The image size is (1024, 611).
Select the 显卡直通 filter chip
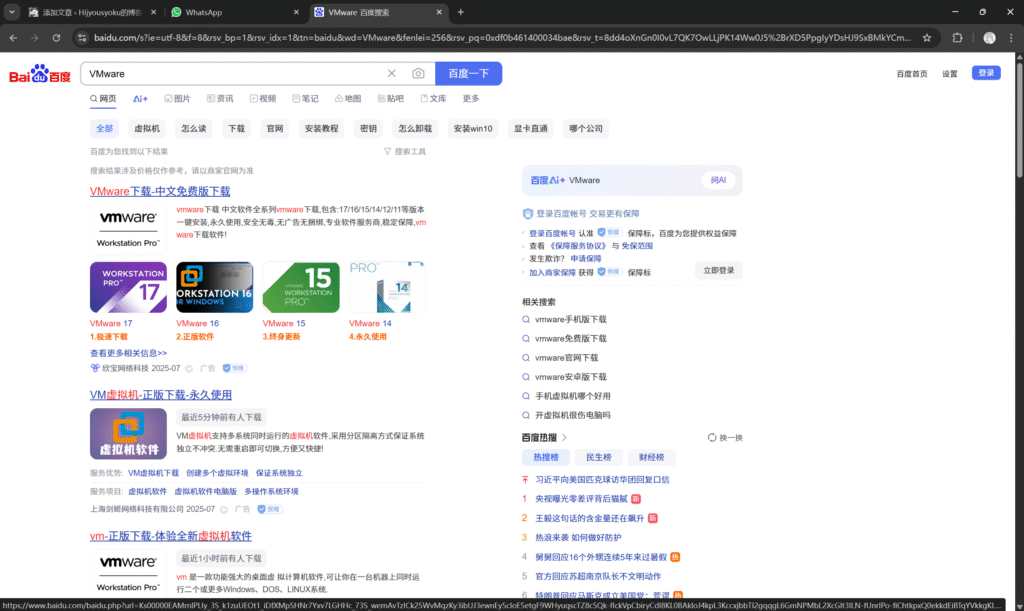click(x=530, y=129)
